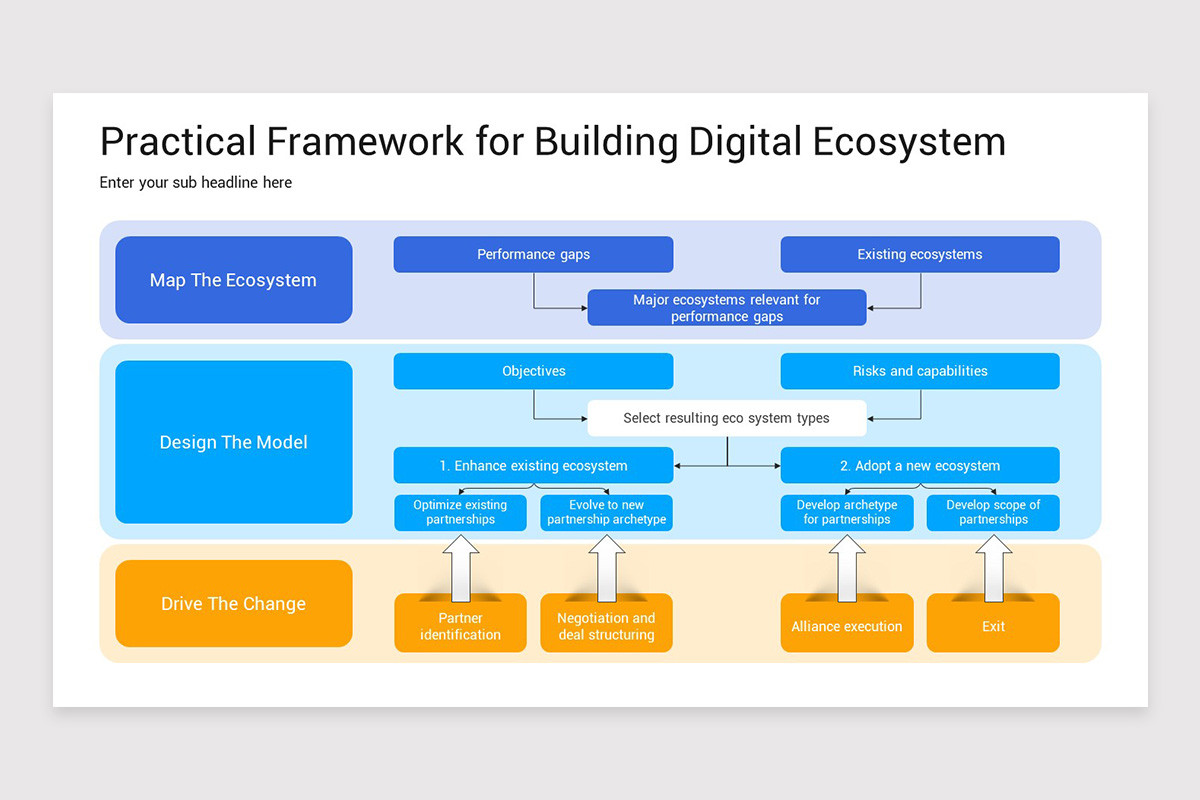Select the Map The Ecosystem box
This screenshot has height=800, width=1200.
pyautogui.click(x=233, y=280)
